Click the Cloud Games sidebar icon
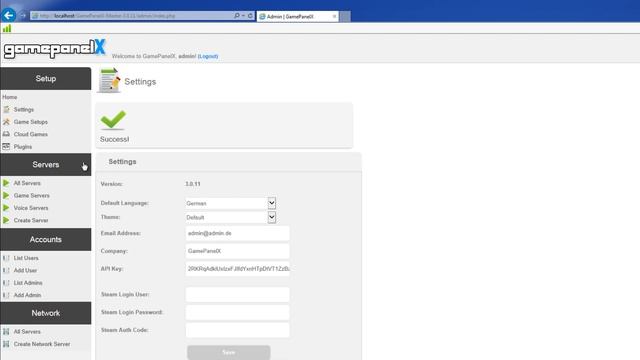 [x=6, y=134]
